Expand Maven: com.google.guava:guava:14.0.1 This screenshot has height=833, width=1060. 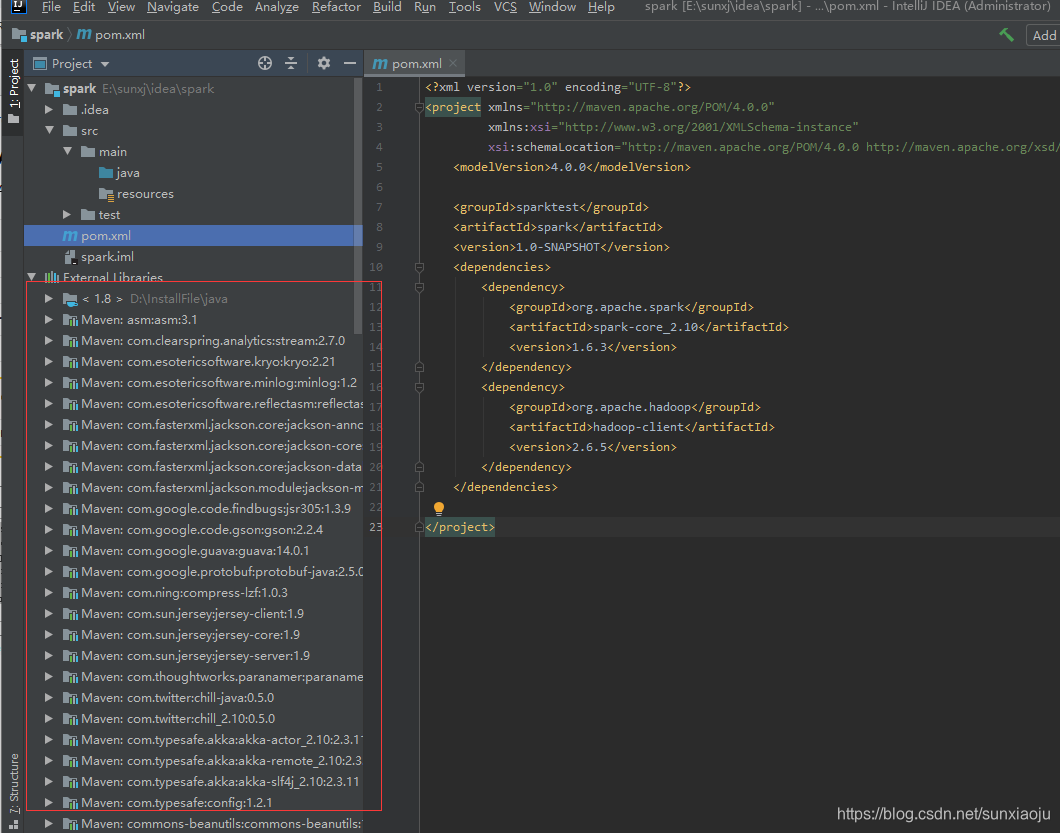coord(49,550)
